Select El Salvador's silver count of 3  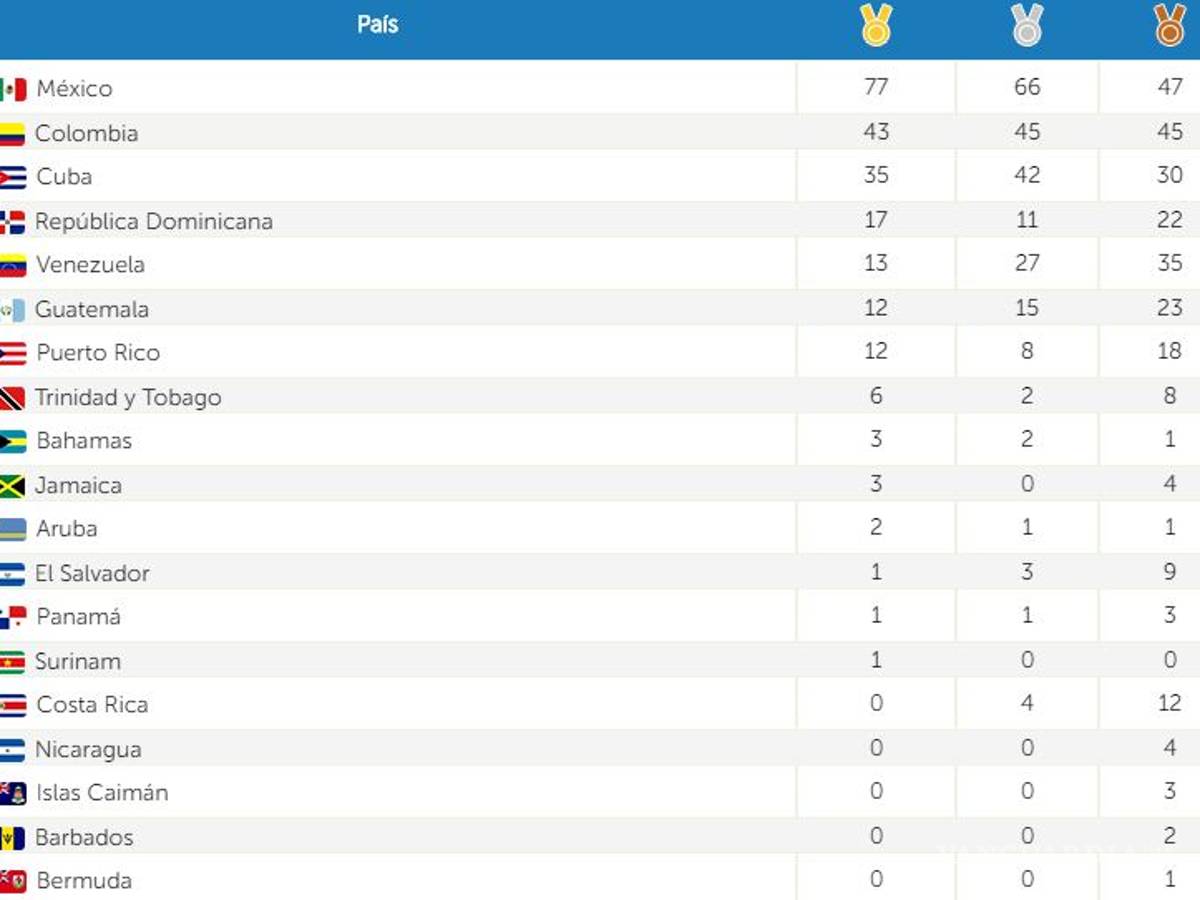(x=1026, y=572)
